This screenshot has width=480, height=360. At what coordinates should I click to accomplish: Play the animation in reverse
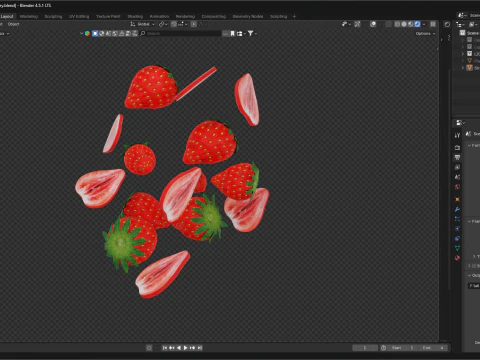pyautogui.click(x=179, y=348)
